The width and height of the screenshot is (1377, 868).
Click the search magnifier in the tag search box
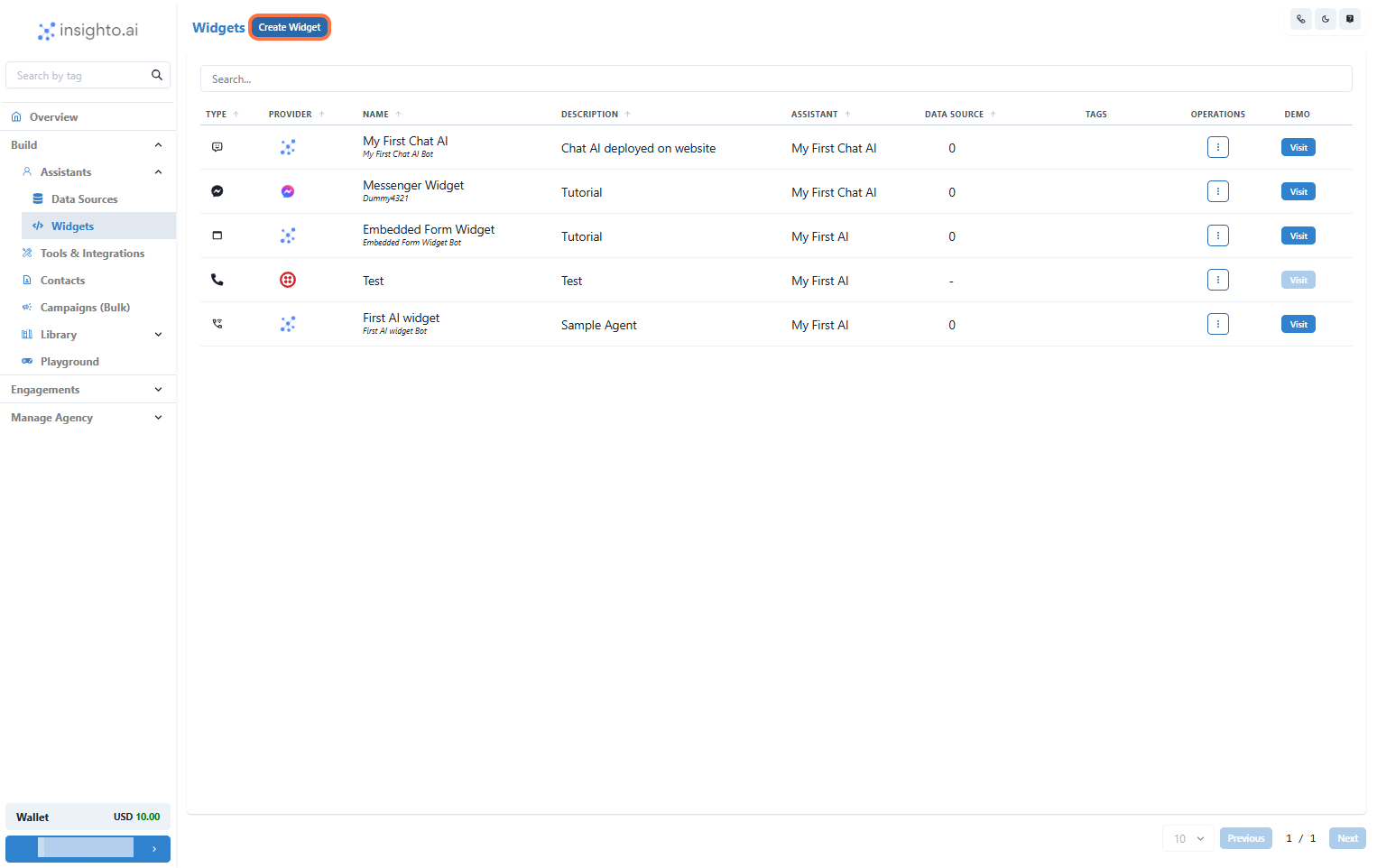[157, 75]
